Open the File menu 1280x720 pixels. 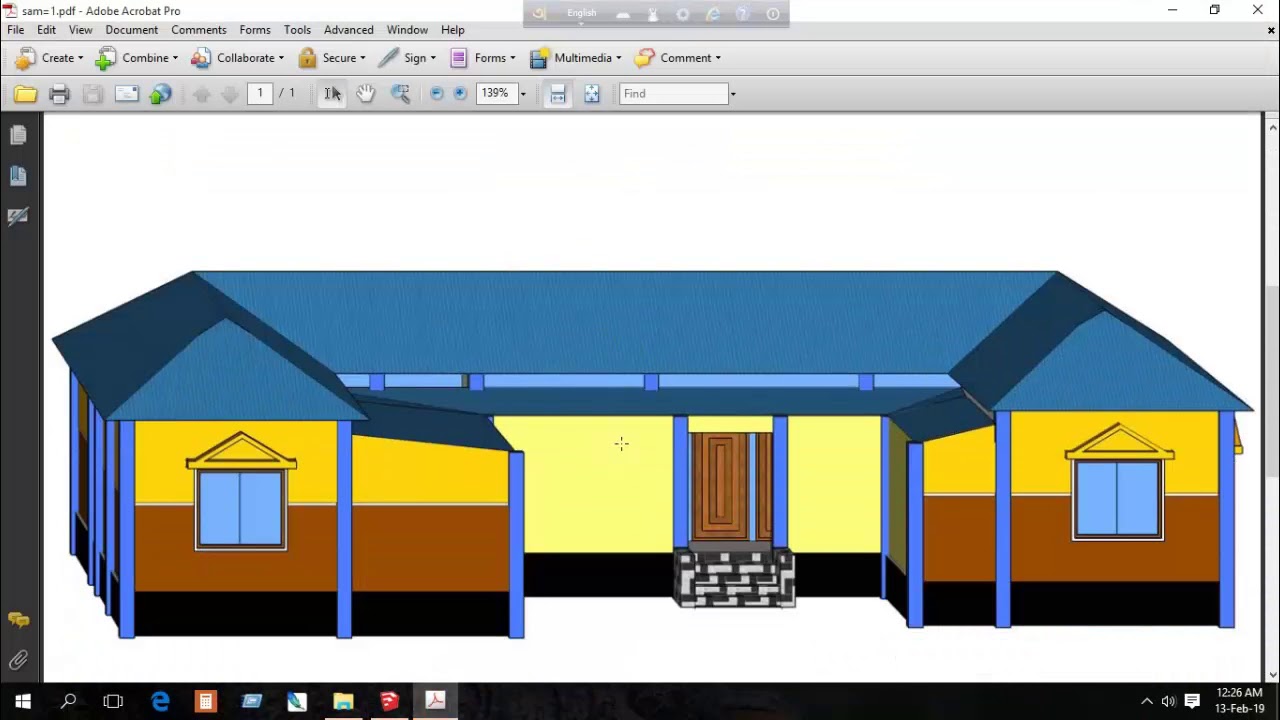pos(16,30)
